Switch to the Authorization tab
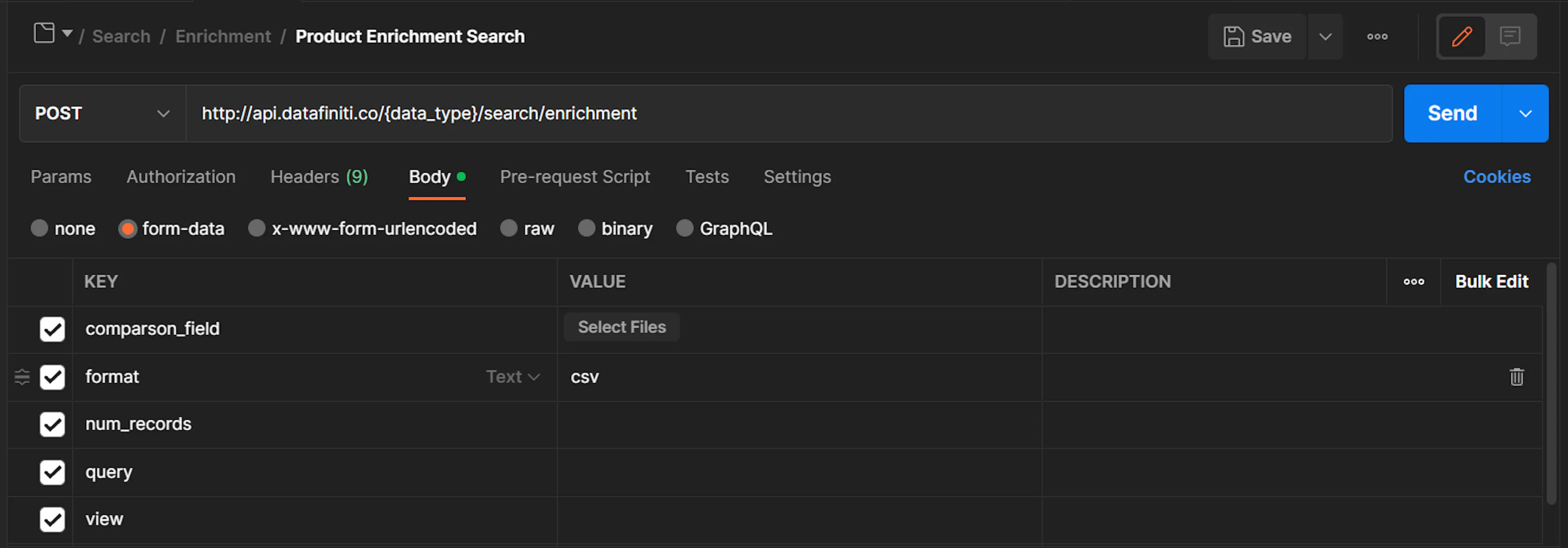This screenshot has height=548, width=1568. pos(181,177)
